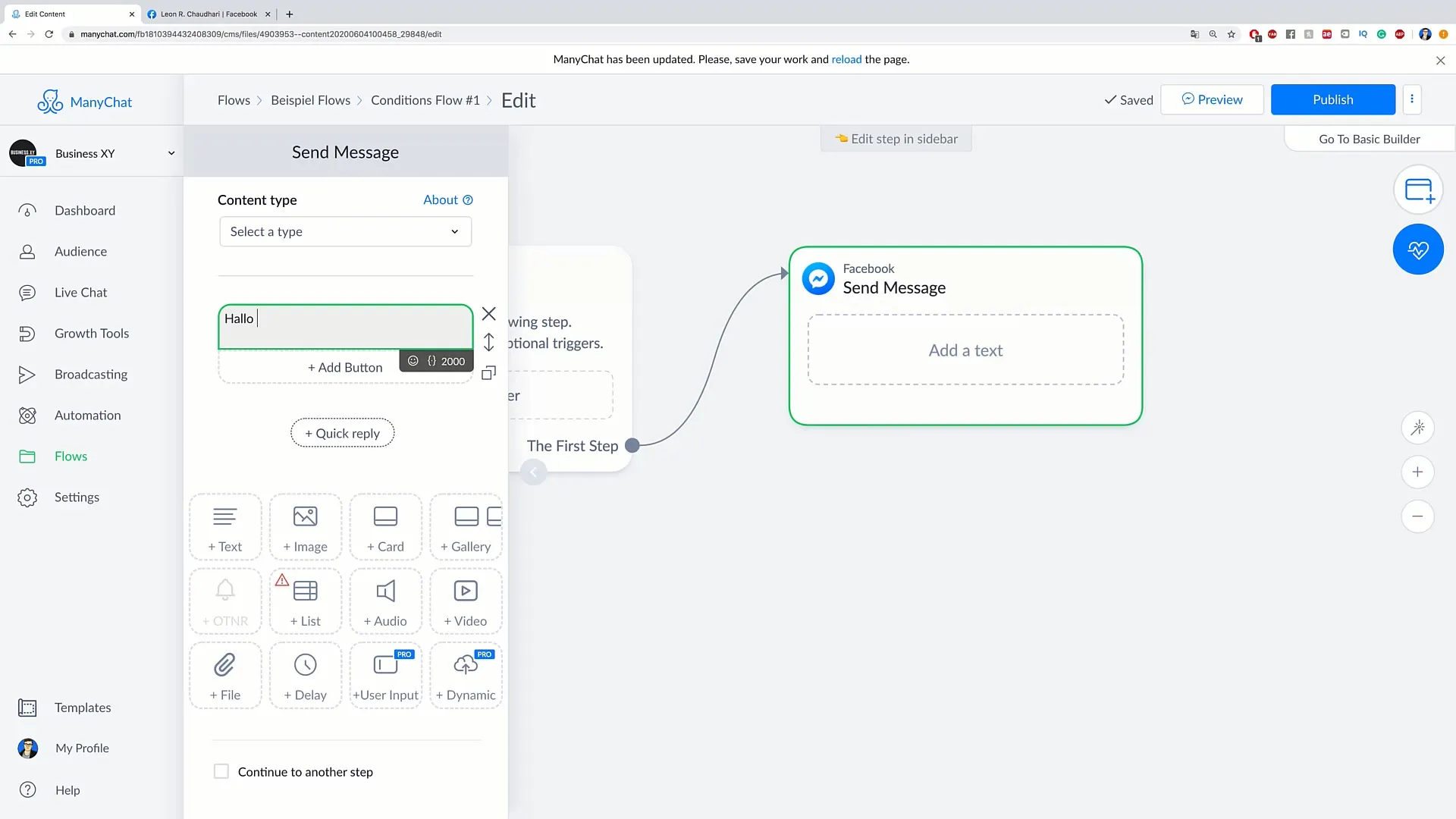Reload the page in the browser
The width and height of the screenshot is (1456, 819).
point(49,34)
